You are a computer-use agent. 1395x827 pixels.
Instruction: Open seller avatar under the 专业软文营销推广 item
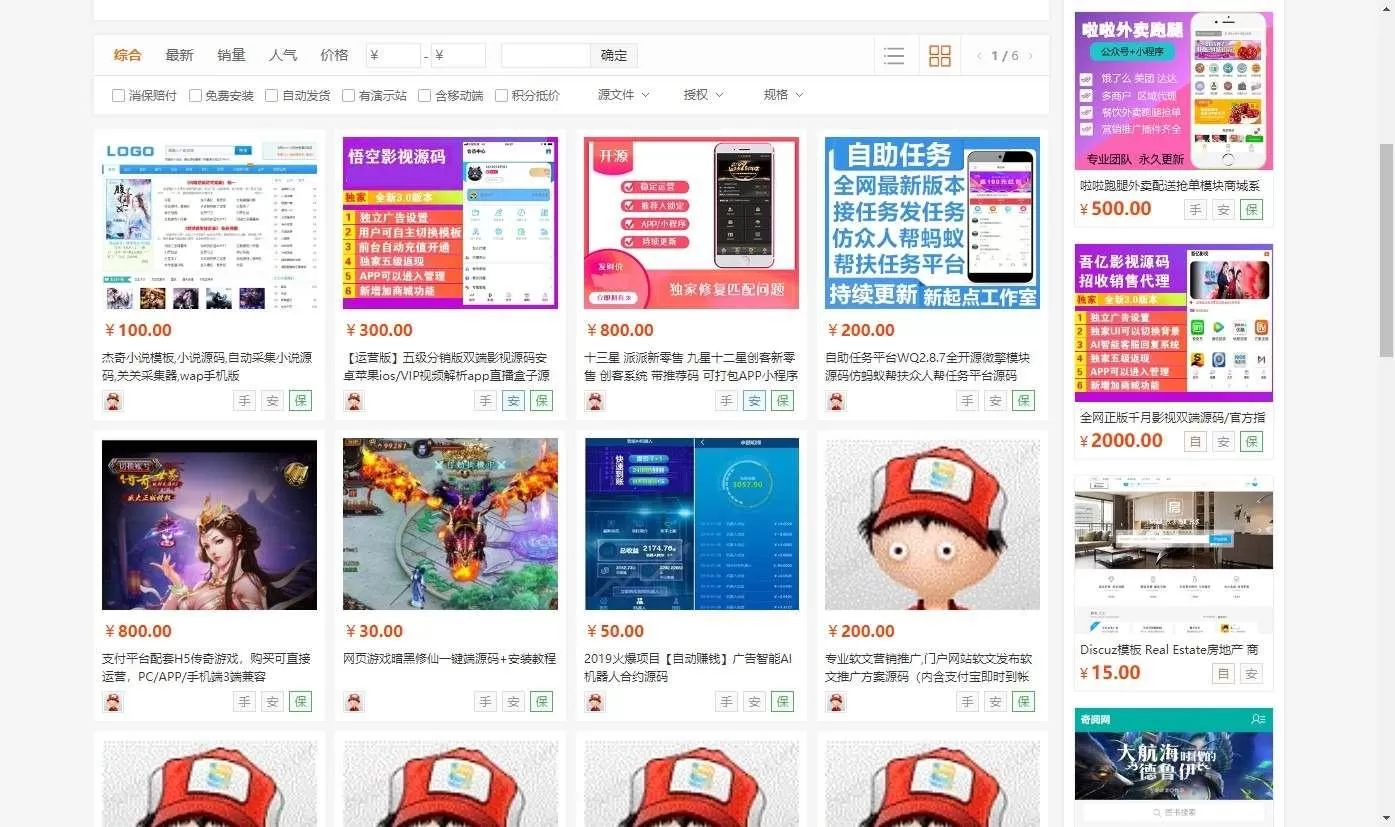pos(836,702)
